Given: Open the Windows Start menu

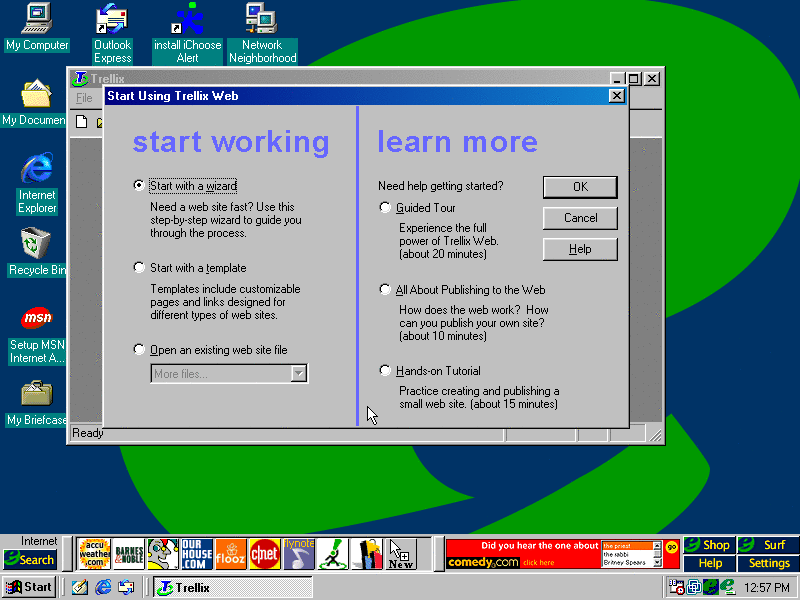Looking at the screenshot, I should 29,588.
